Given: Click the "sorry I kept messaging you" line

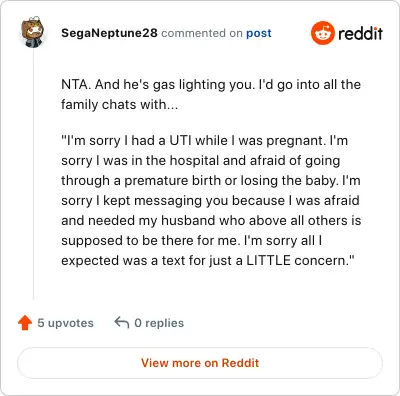Looking at the screenshot, I should pyautogui.click(x=210, y=201).
